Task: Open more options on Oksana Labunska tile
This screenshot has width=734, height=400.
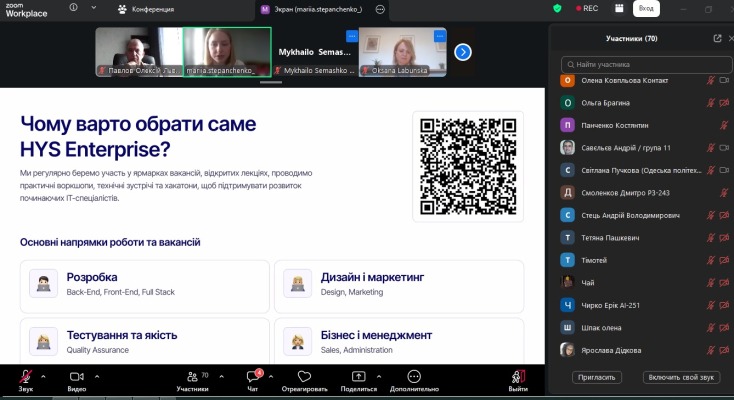Action: click(x=440, y=36)
